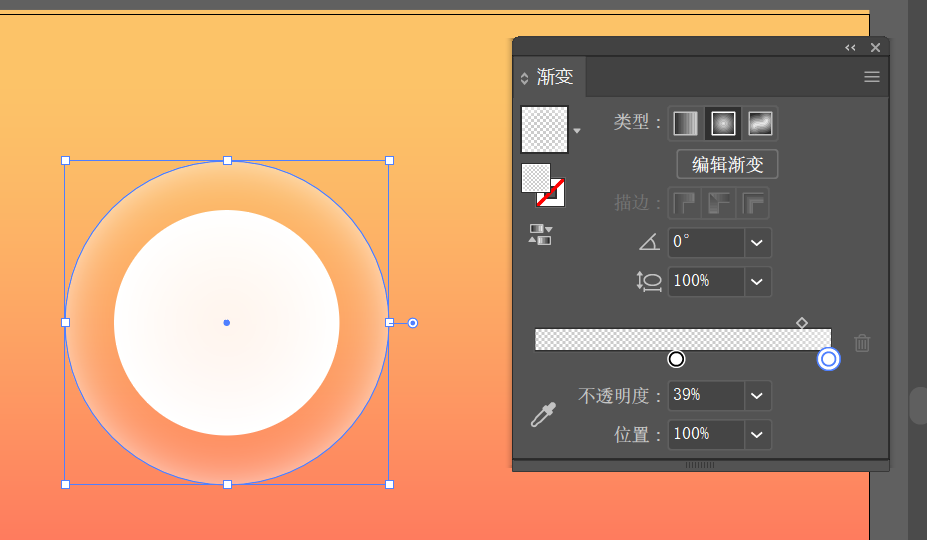Click the 编辑渐变 button
The image size is (927, 540).
[x=727, y=164]
